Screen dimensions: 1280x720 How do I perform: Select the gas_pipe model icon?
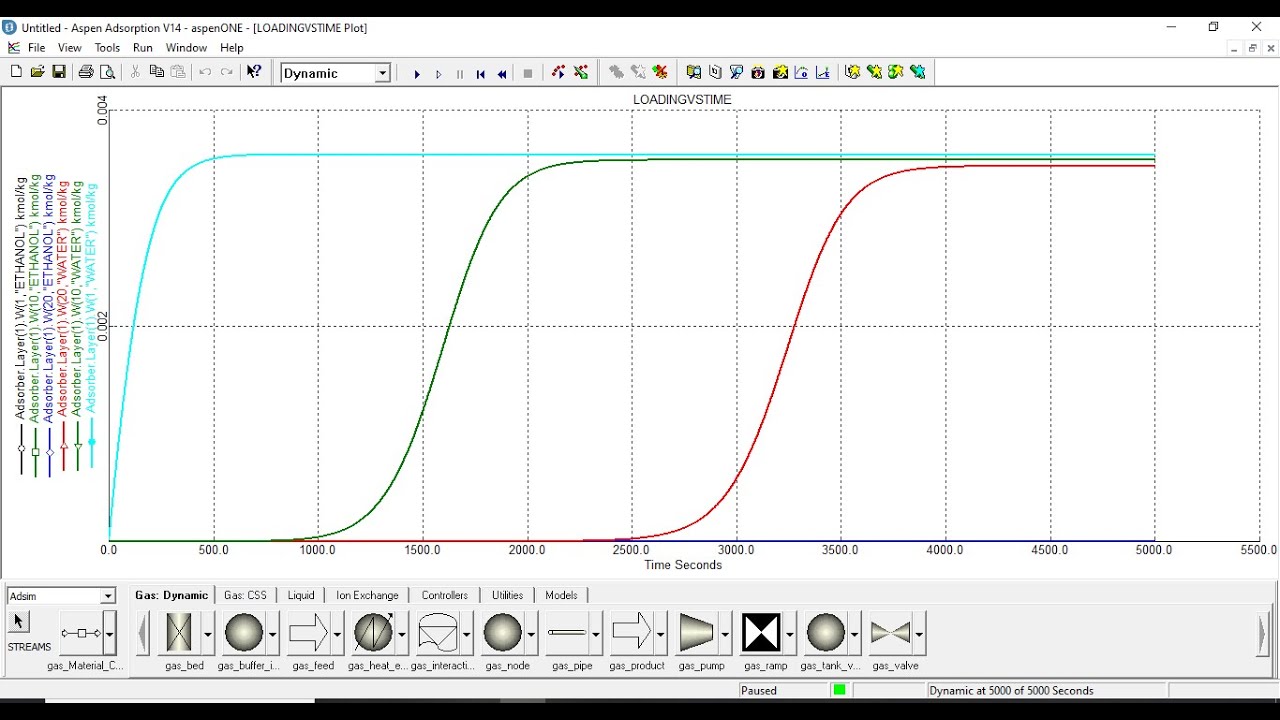point(567,632)
